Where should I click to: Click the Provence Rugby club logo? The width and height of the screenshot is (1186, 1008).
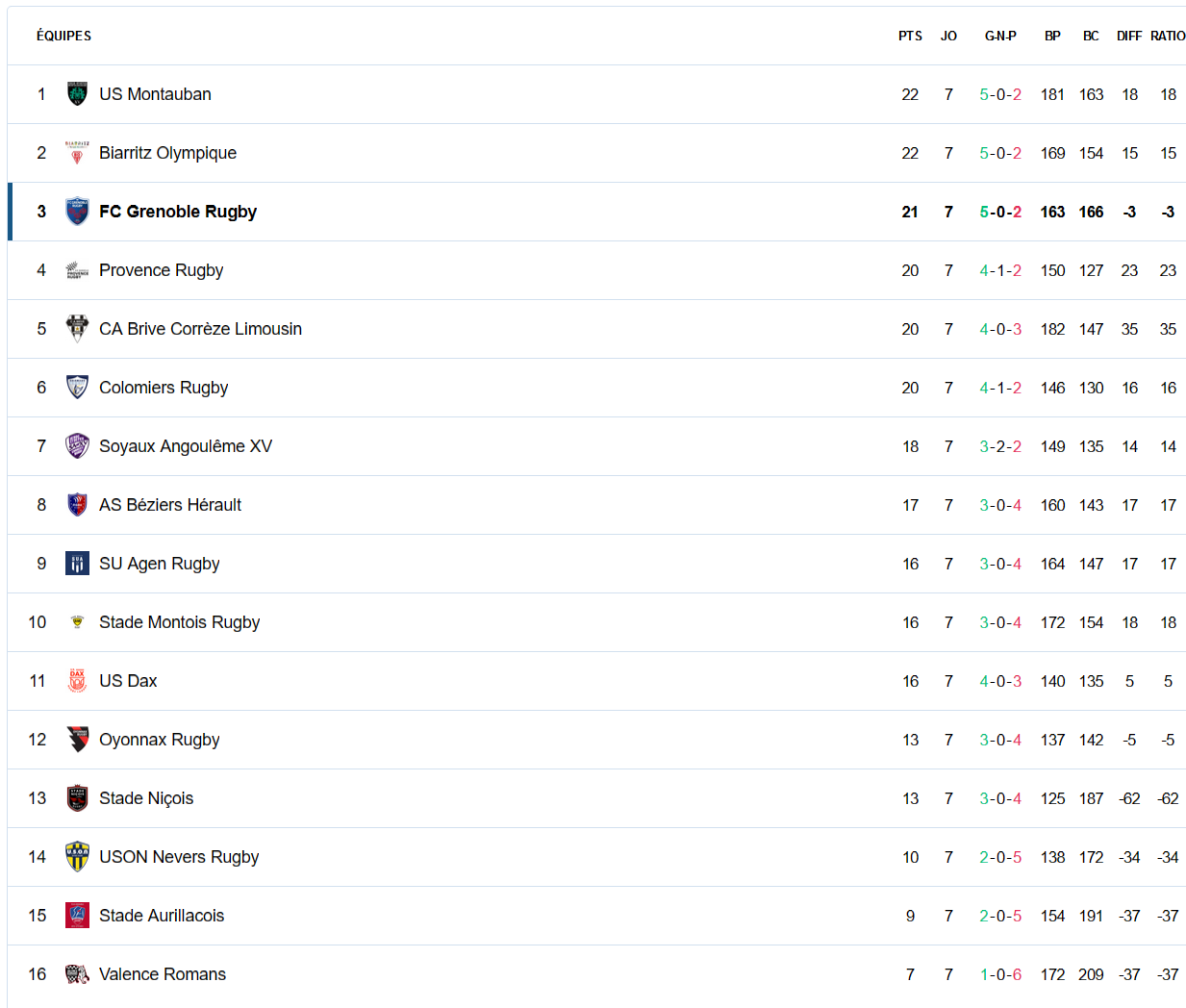coord(77,270)
